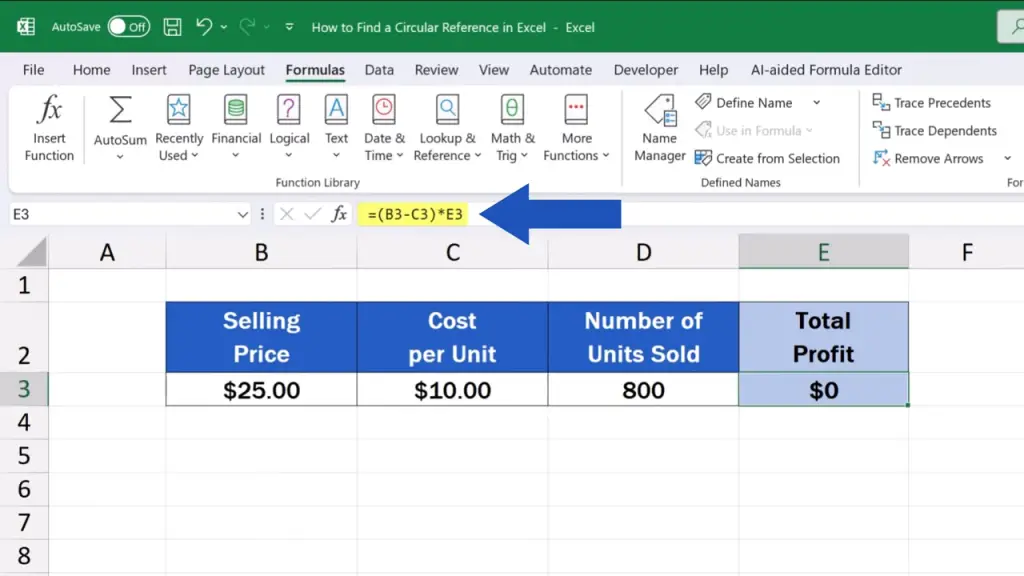The width and height of the screenshot is (1024, 576).
Task: Open Recently Used functions list
Action: click(x=179, y=128)
